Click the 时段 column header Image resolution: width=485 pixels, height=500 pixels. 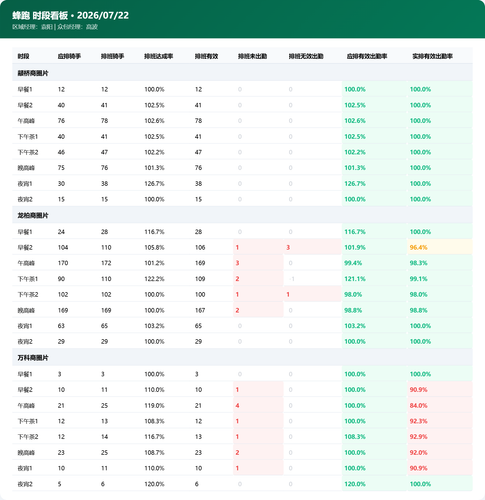pos(23,56)
